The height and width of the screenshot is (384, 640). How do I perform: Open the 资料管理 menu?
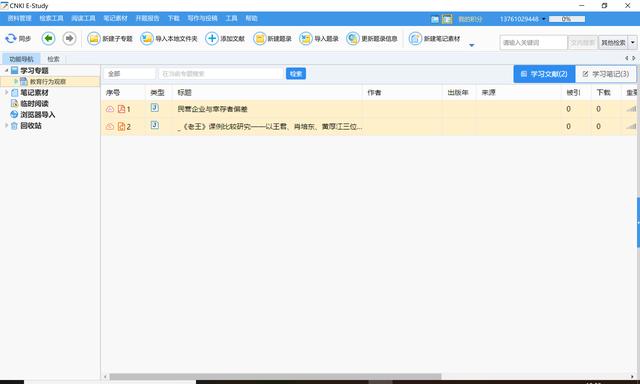20,18
